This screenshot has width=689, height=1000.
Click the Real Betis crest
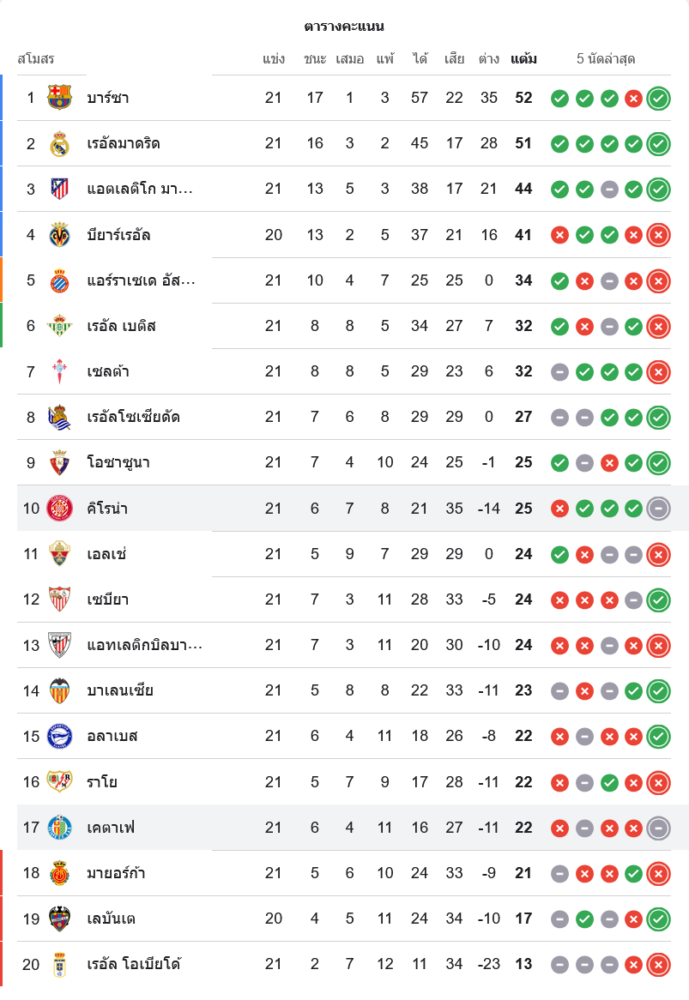pos(60,326)
